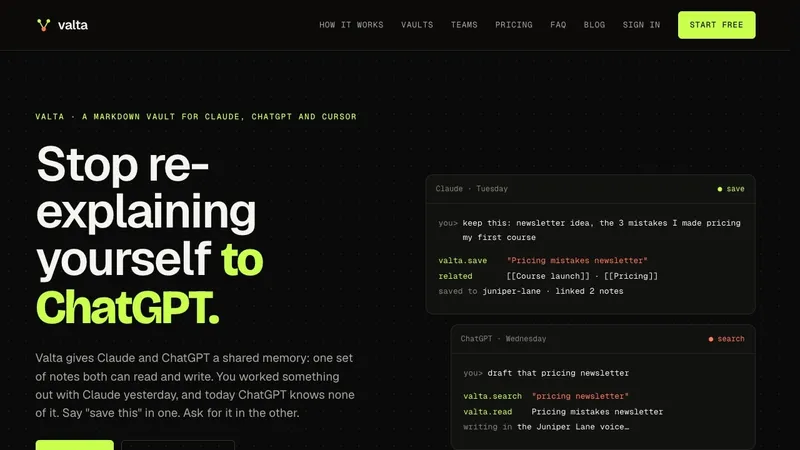Image resolution: width=800 pixels, height=450 pixels.
Task: Click the markdown vault tagline text
Action: (196, 117)
